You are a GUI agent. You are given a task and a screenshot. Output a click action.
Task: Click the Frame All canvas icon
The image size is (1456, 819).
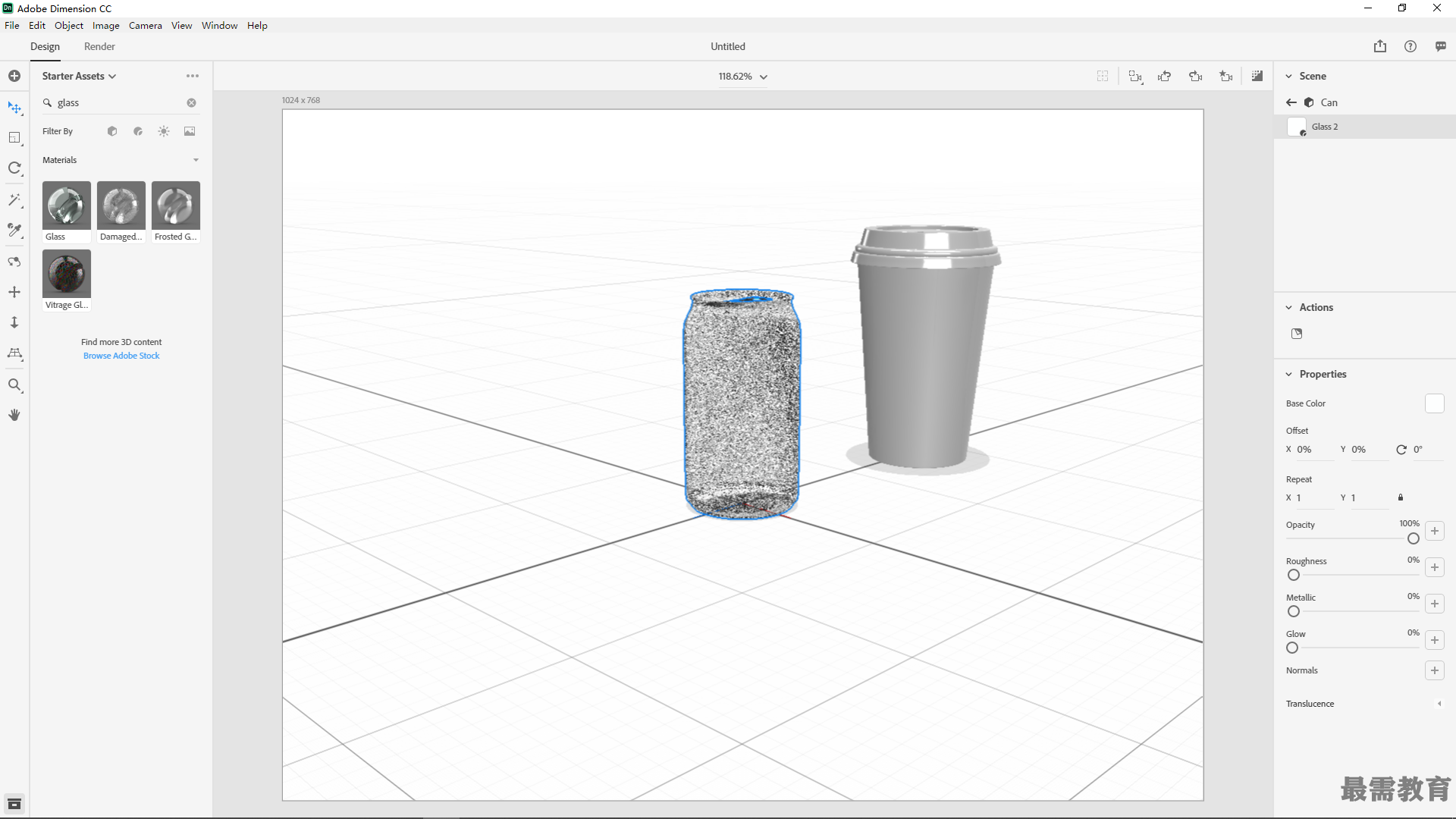1103,76
